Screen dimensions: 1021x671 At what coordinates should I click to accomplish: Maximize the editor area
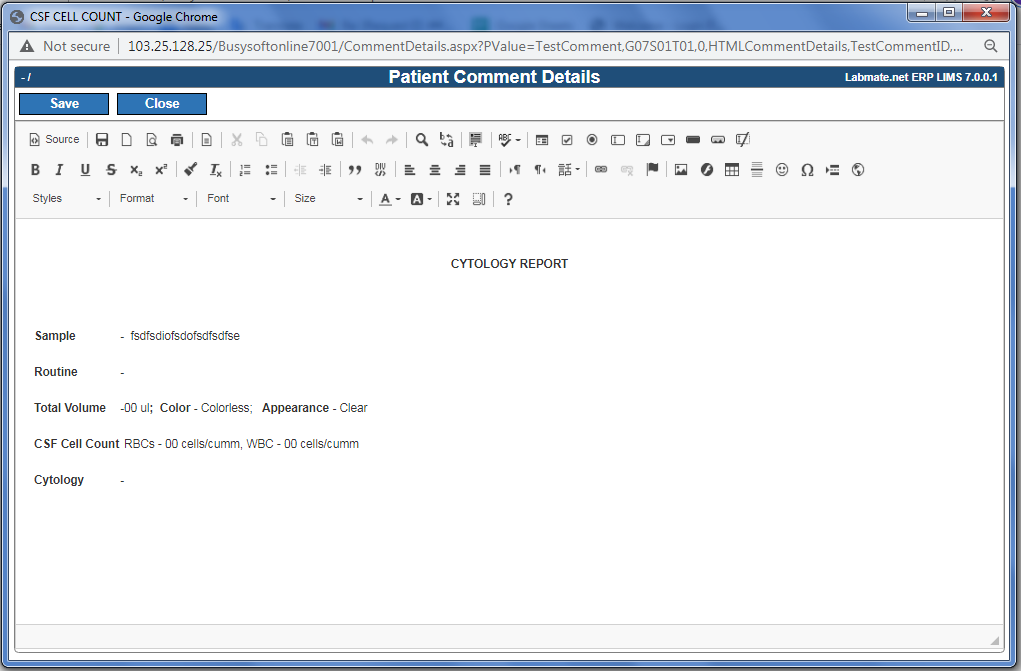pyautogui.click(x=453, y=199)
